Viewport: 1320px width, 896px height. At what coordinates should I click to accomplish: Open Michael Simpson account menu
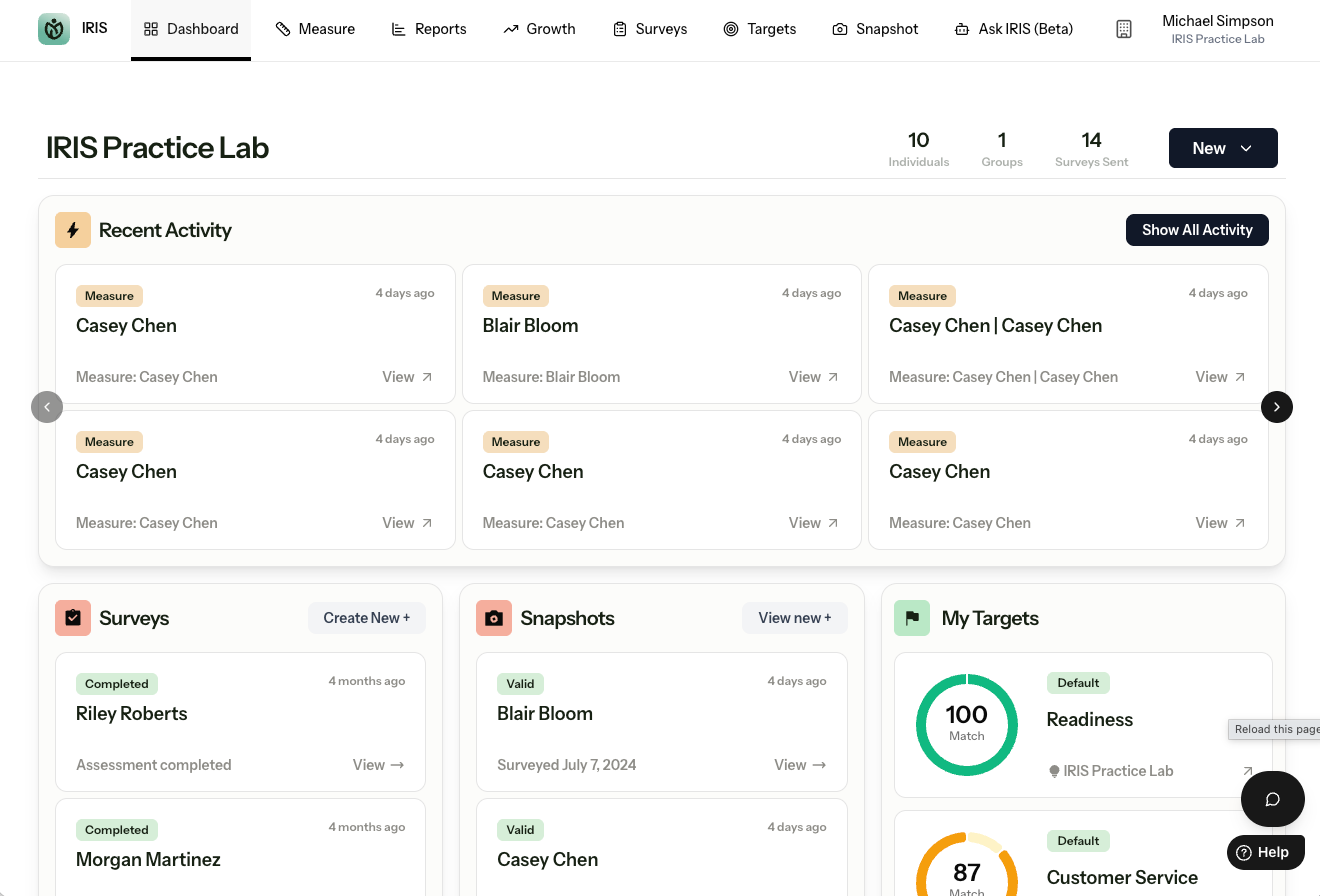click(1217, 29)
